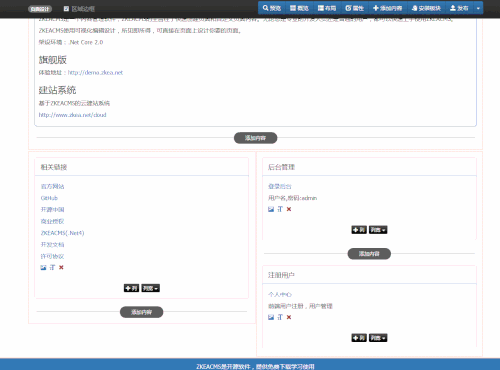Toggle the 区域边框 checkbox

66,9
